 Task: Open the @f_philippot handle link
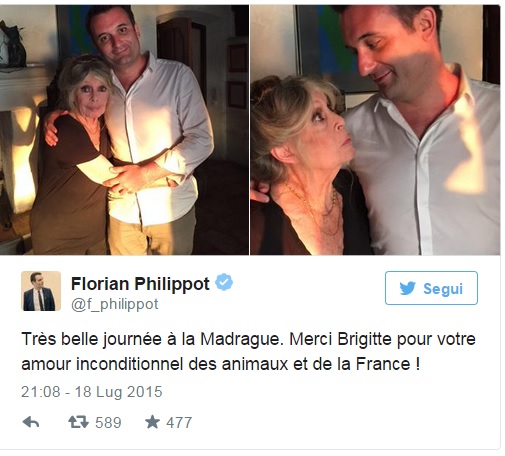115,304
